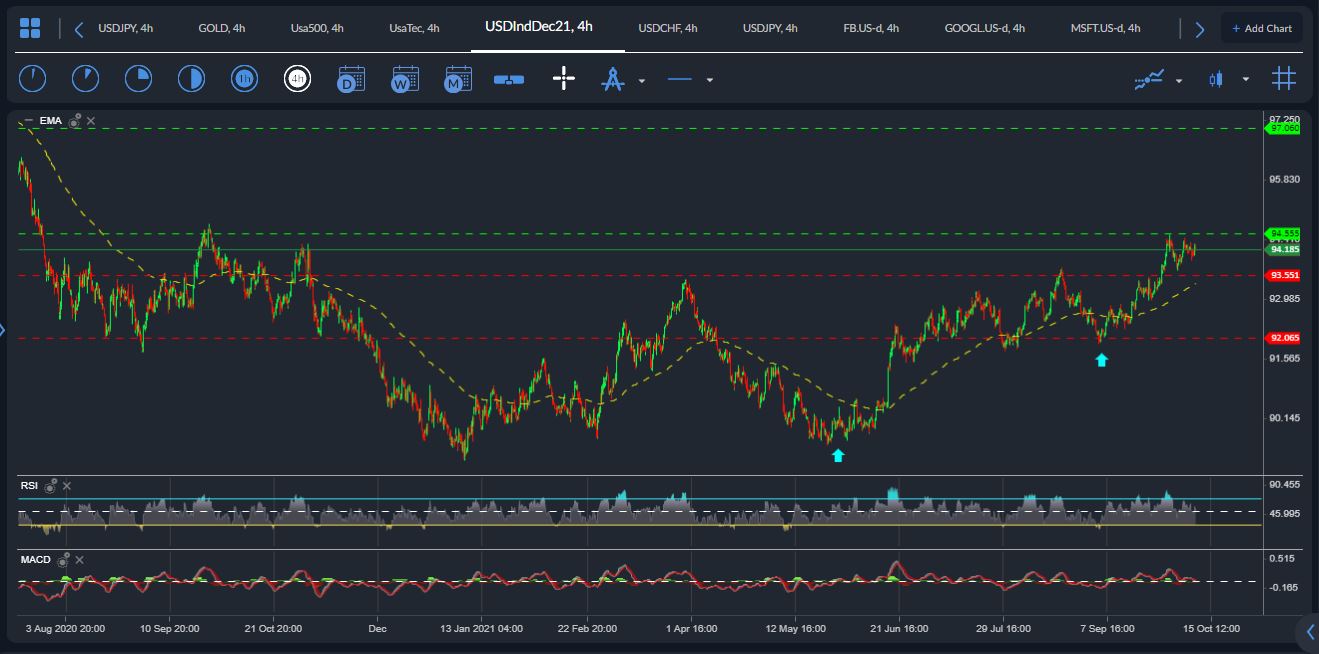1319x654 pixels.
Task: Select the Monthly calendar timeframe icon
Action: click(456, 78)
